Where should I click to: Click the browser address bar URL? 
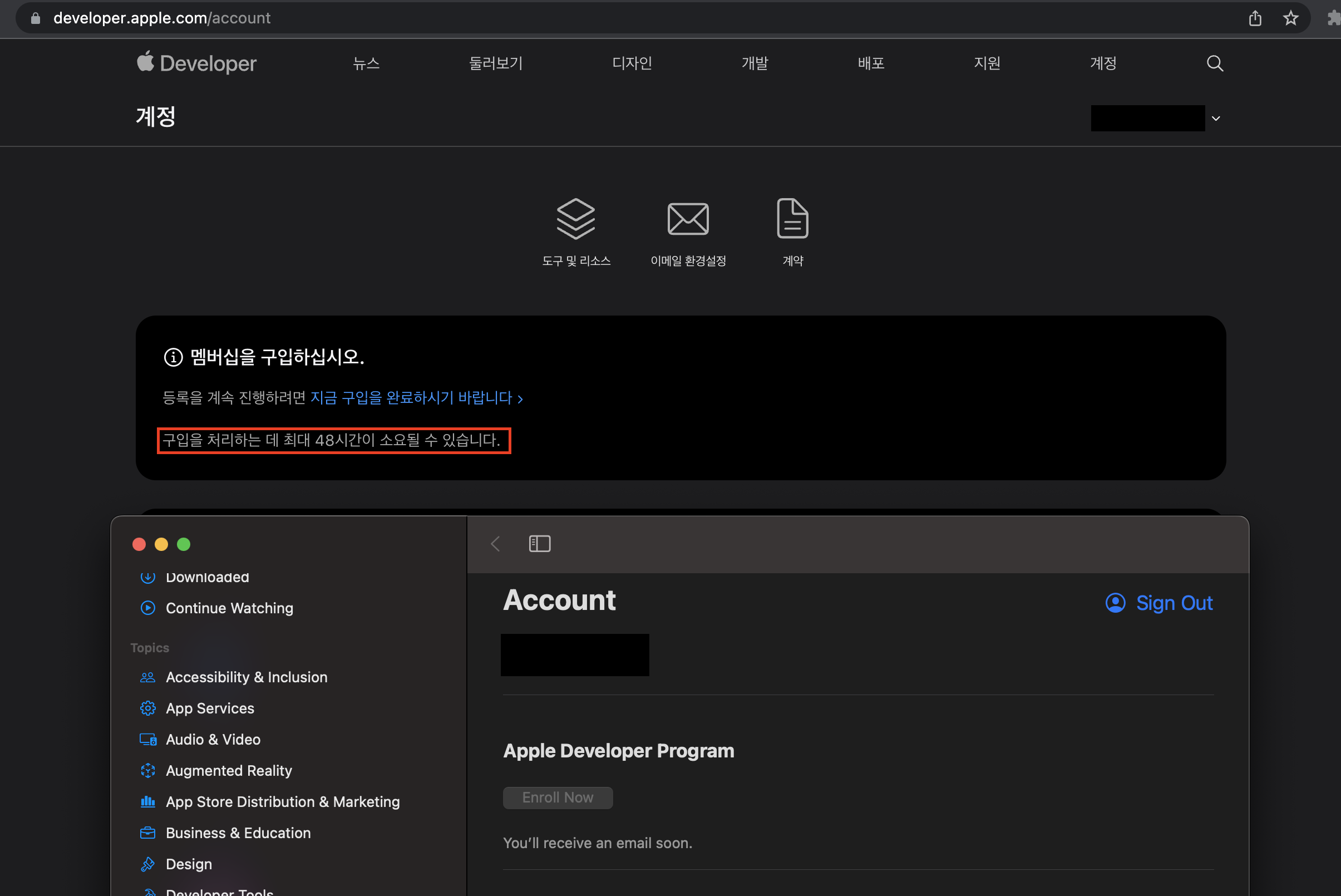coord(162,18)
